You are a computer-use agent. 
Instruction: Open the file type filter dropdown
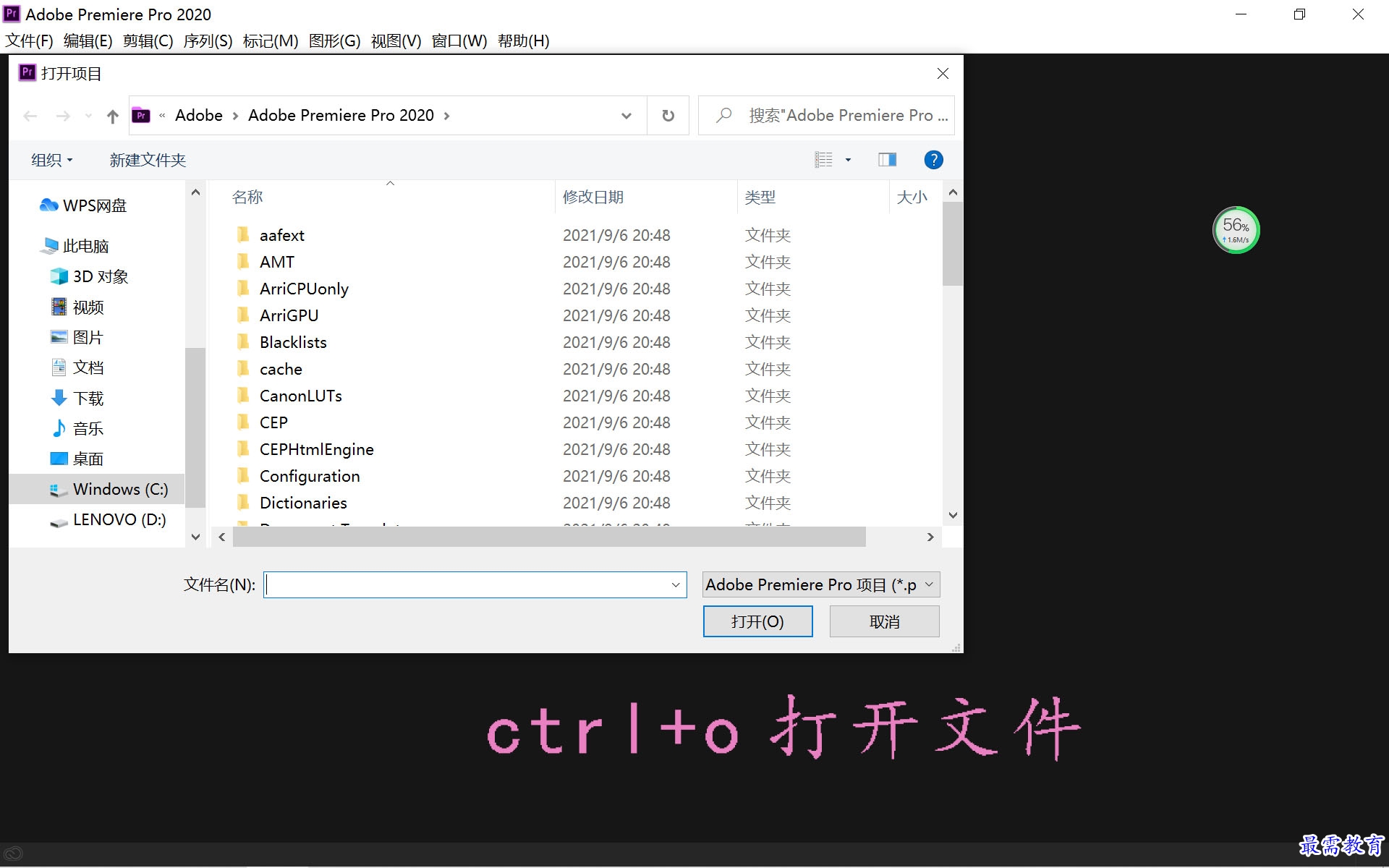[821, 584]
